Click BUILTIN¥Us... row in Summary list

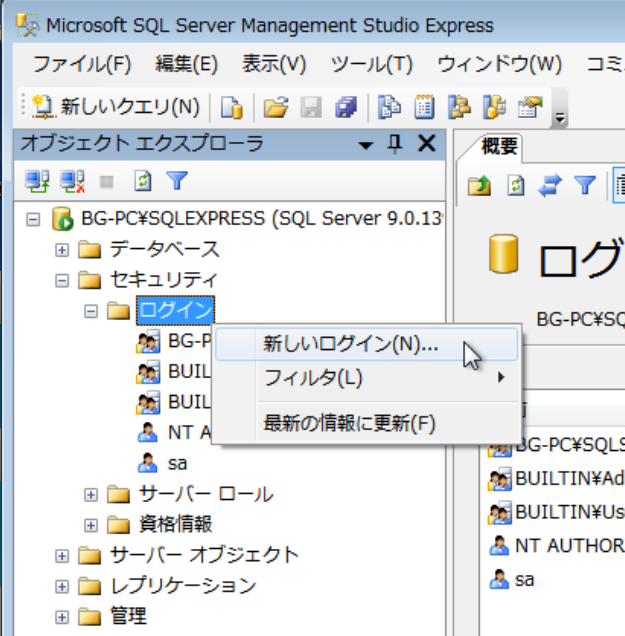[556, 513]
